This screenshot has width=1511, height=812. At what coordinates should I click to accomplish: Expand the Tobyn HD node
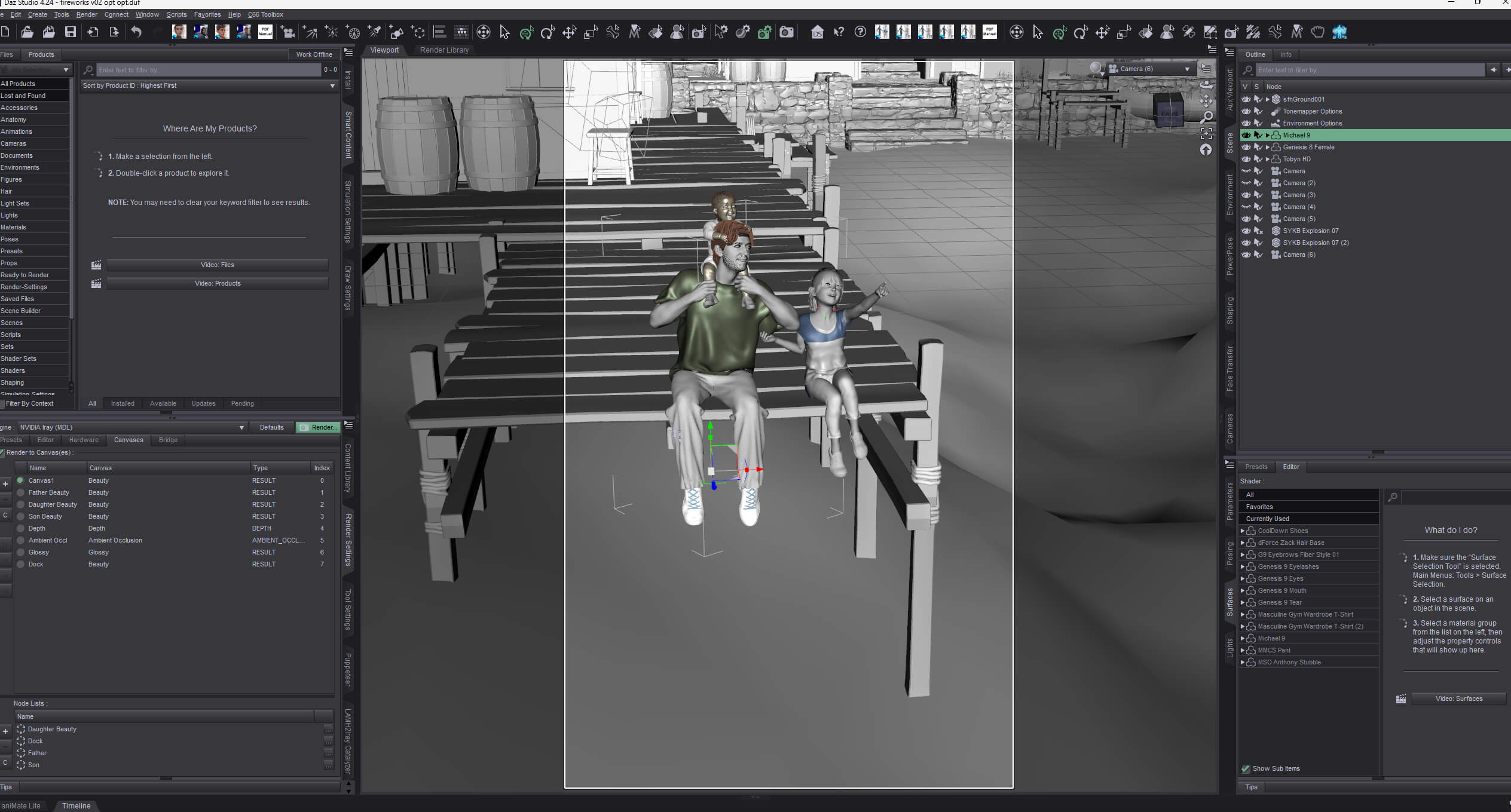1267,159
